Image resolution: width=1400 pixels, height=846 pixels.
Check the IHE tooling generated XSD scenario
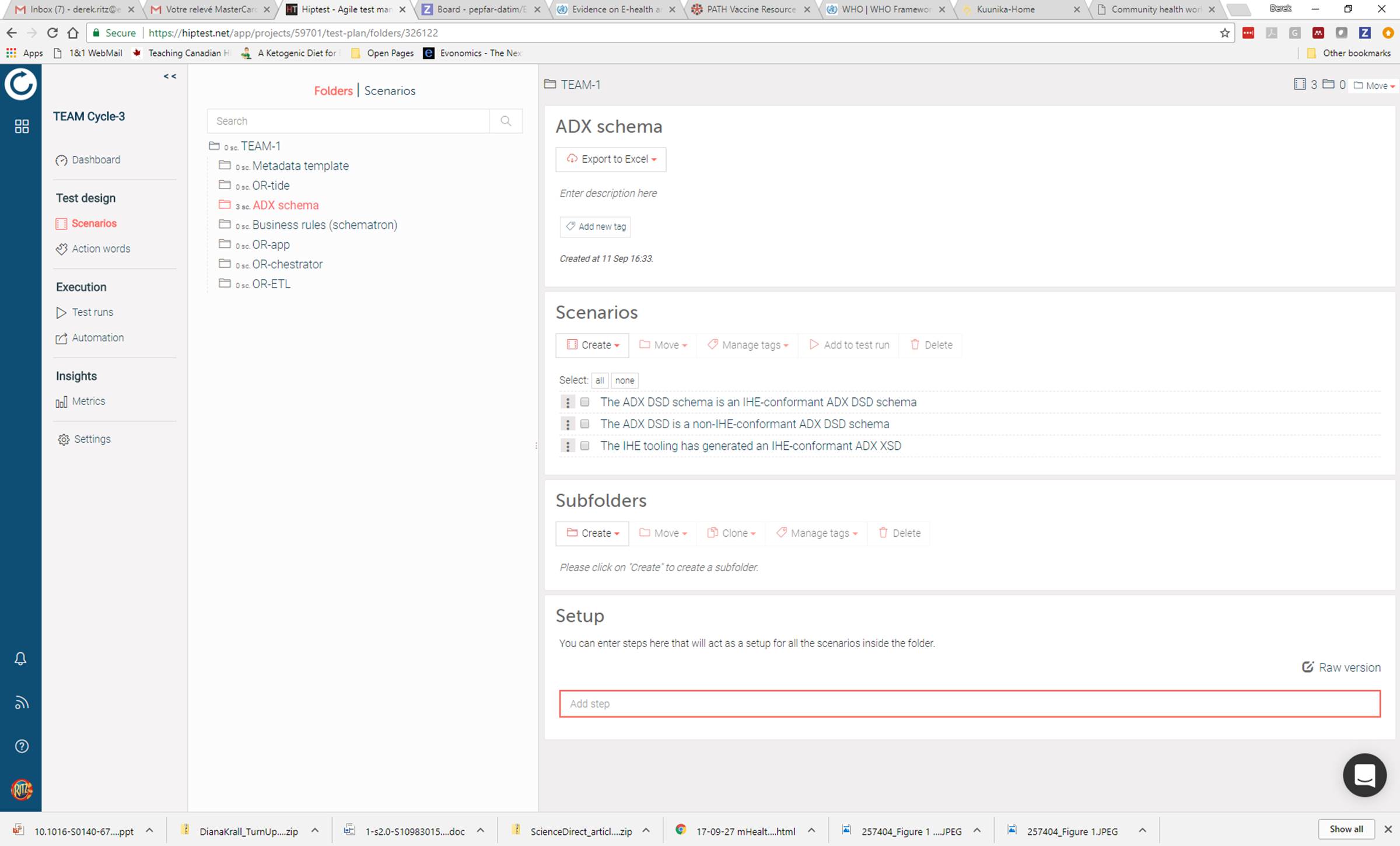point(584,446)
